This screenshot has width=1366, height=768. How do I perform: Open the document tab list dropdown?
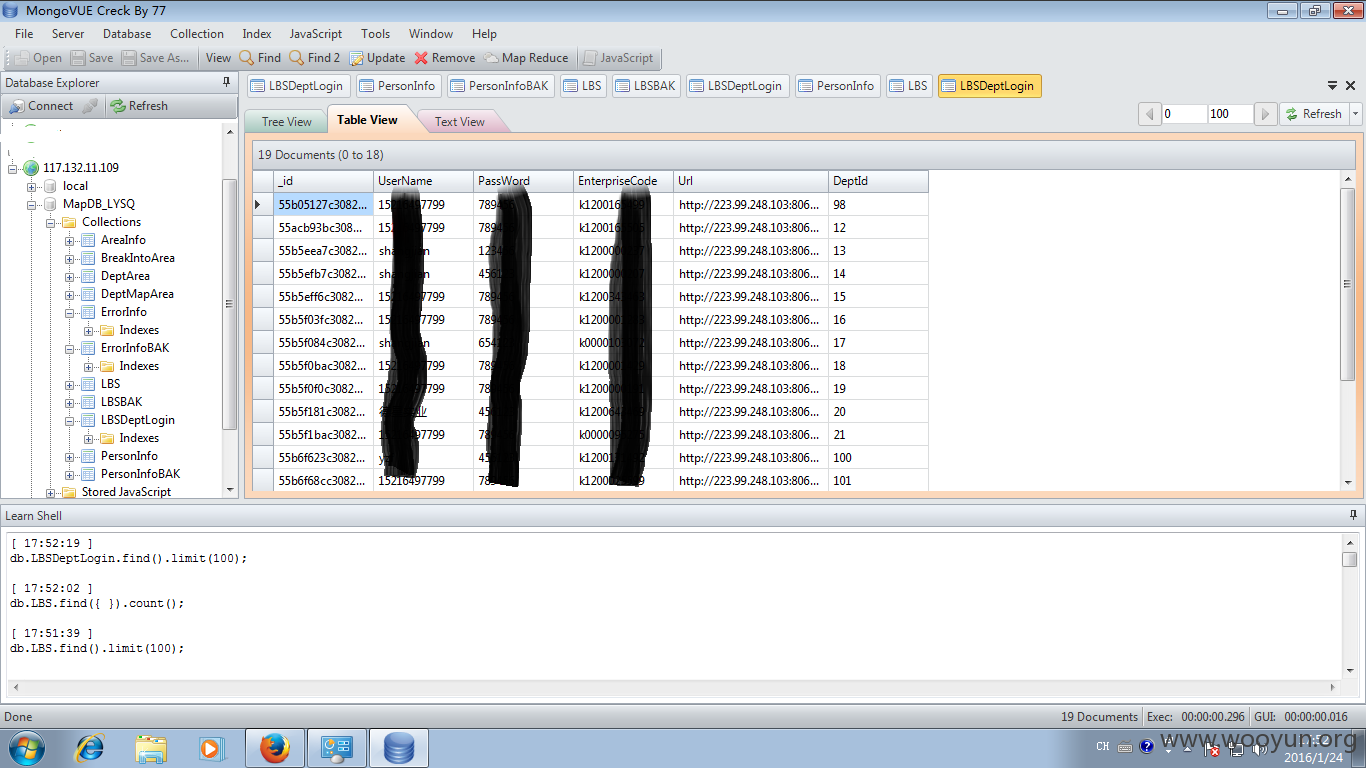pos(1333,86)
